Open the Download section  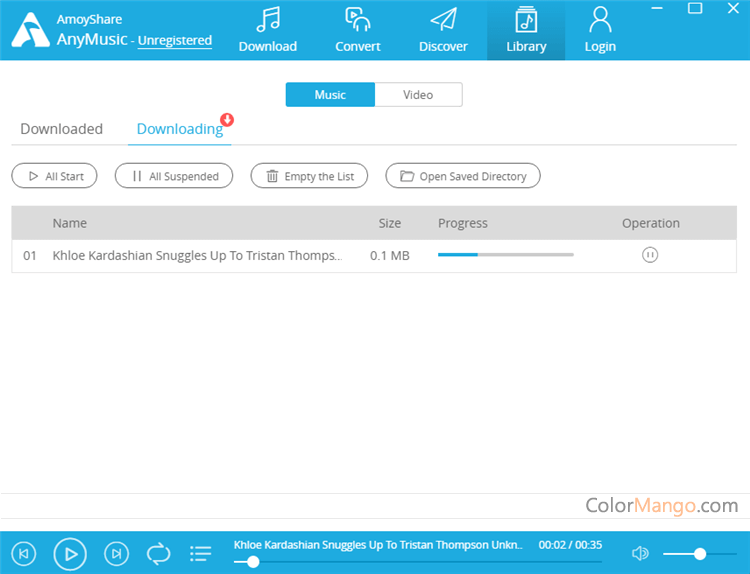(267, 30)
